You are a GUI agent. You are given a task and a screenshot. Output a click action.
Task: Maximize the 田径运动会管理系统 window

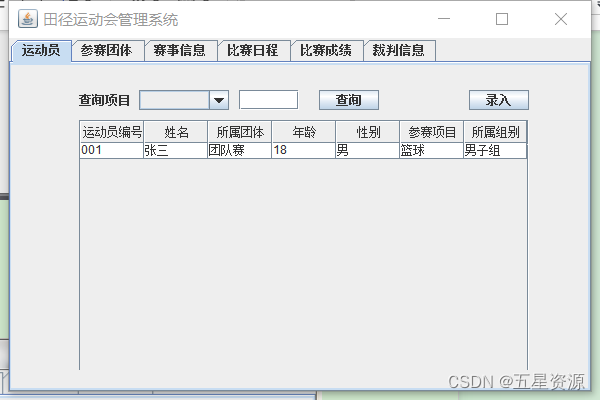click(502, 19)
